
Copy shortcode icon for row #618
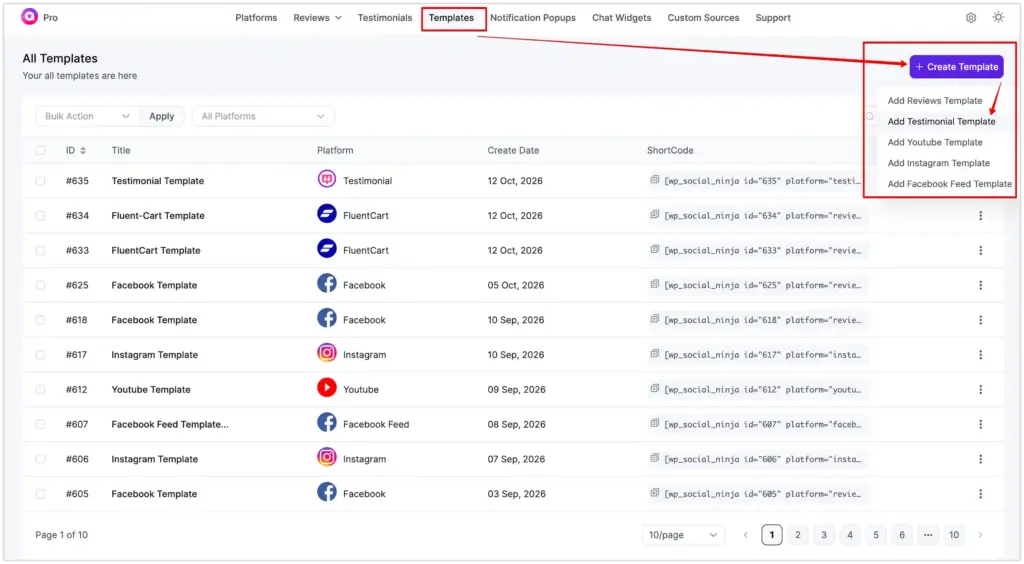[x=654, y=319]
